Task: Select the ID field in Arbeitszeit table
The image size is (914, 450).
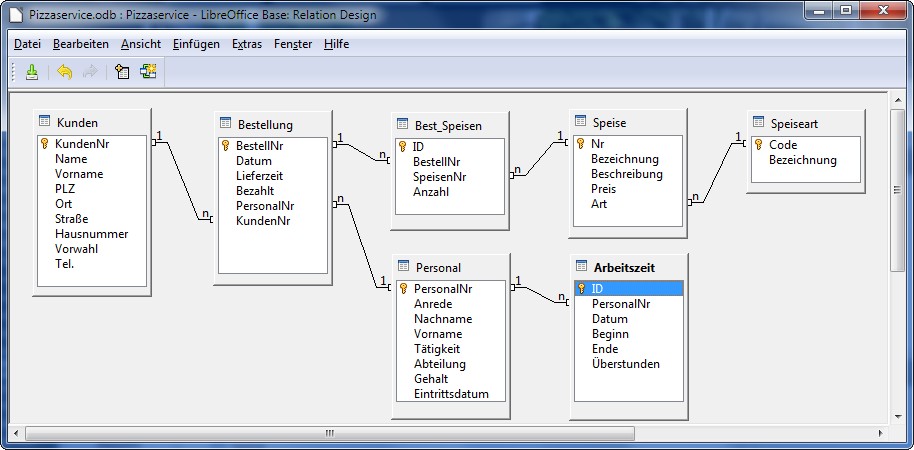Action: pos(597,289)
